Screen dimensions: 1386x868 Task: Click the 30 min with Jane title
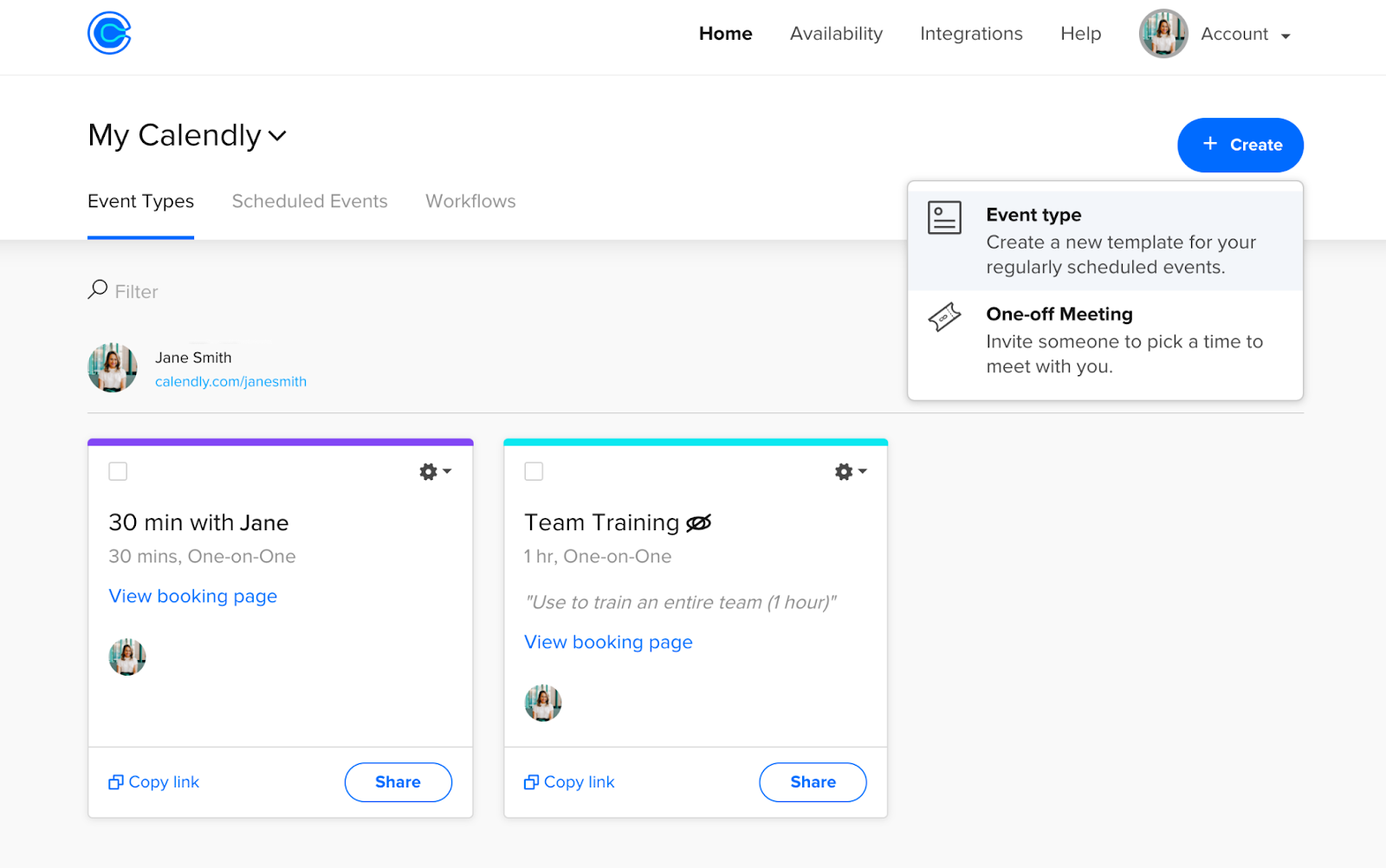click(x=198, y=522)
